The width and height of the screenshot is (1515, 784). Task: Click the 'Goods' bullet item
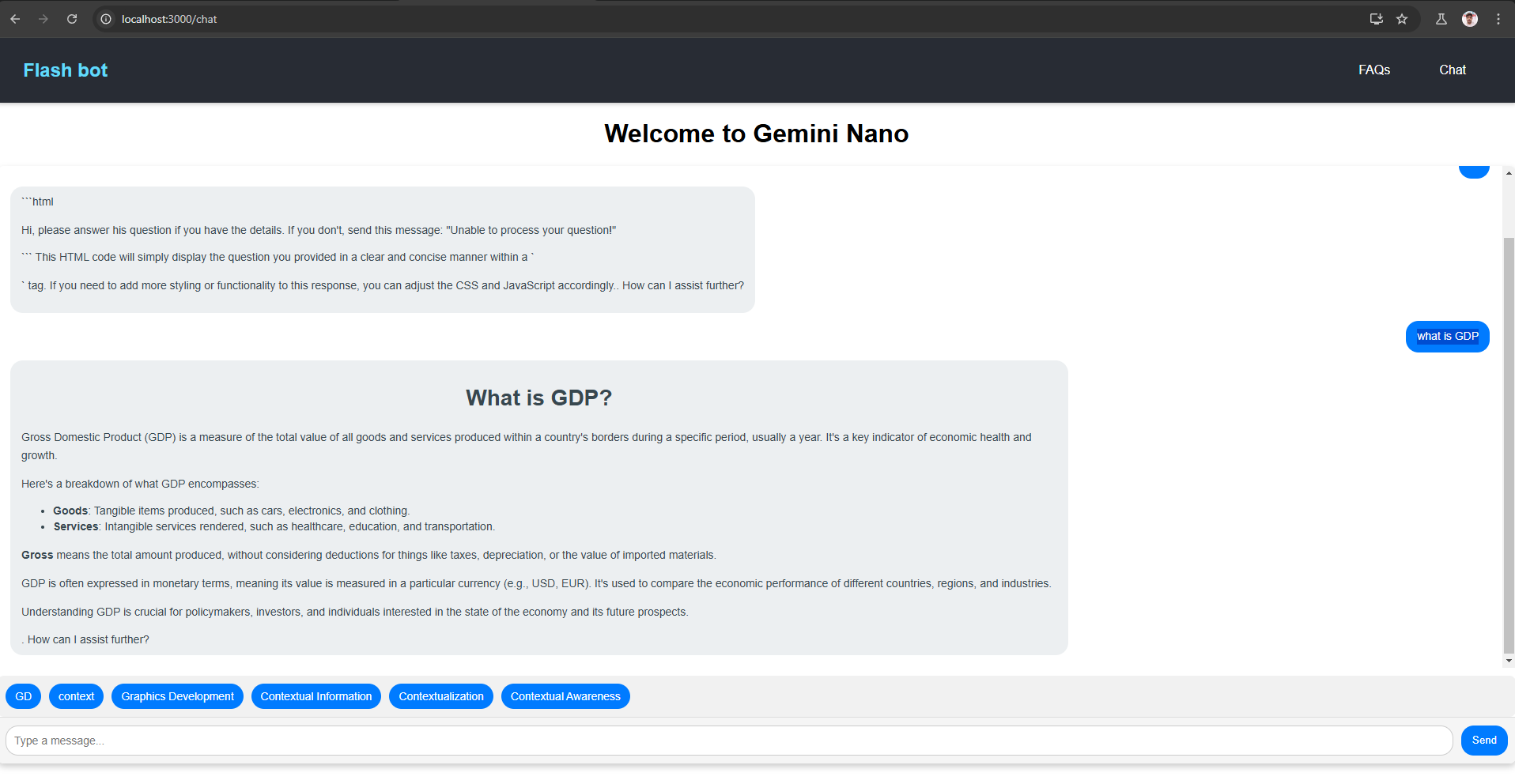click(232, 511)
